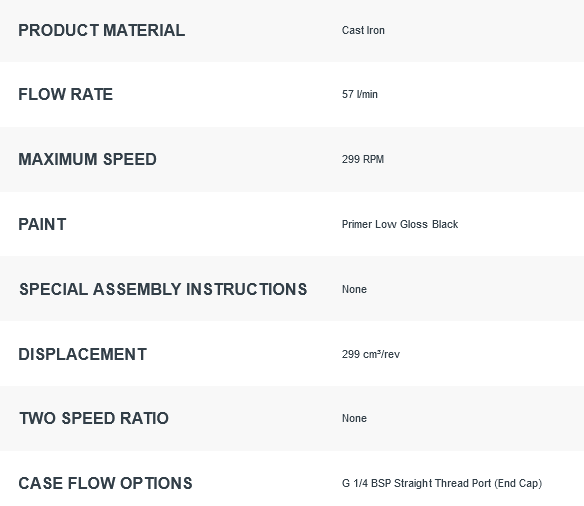Viewport: 584px width, 506px height.
Task: Click the MAXIMUM SPEED label
Action: point(88,159)
